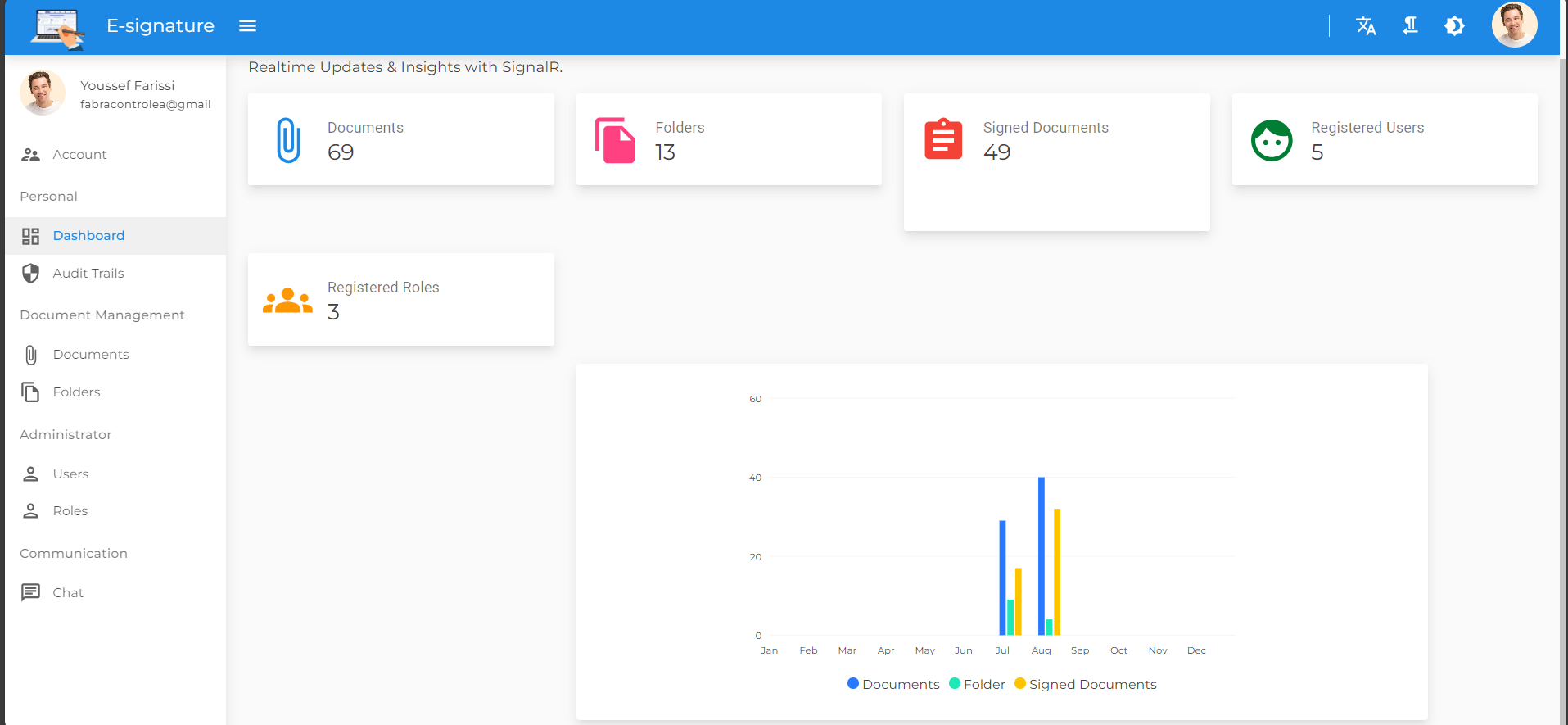The image size is (1568, 725).
Task: Click the Registered Users face icon
Action: (x=1271, y=140)
